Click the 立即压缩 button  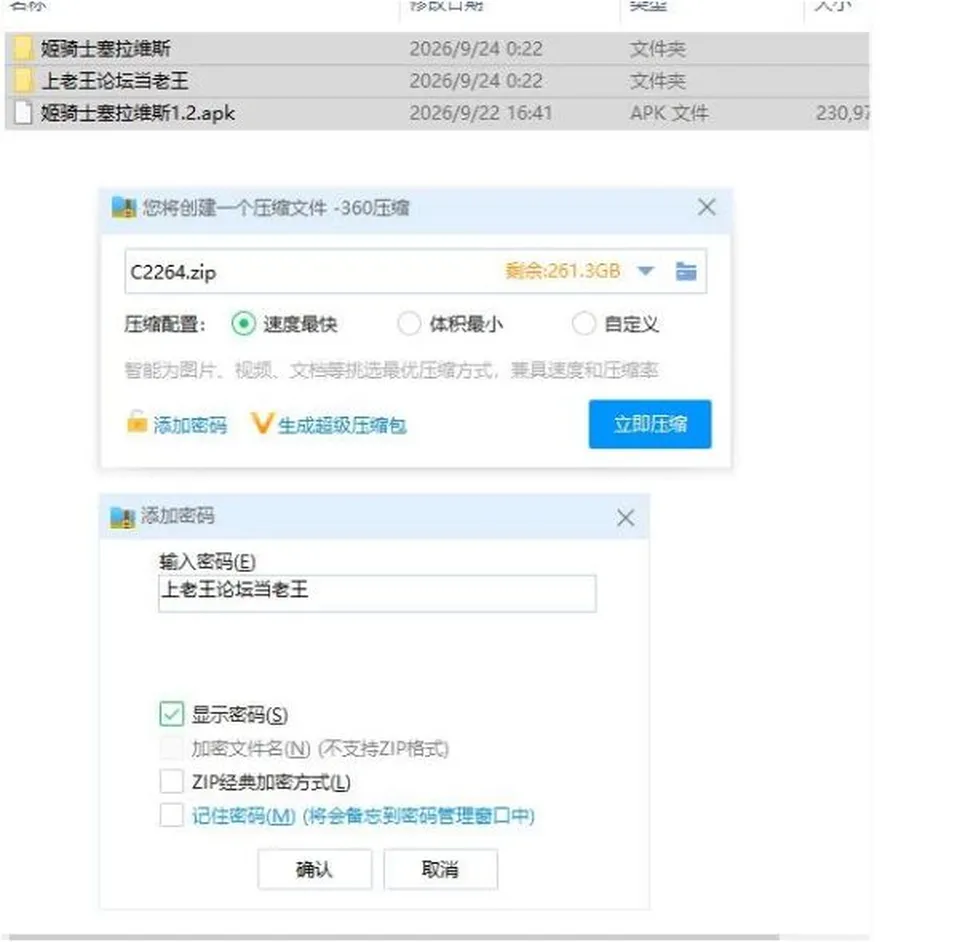pos(650,424)
